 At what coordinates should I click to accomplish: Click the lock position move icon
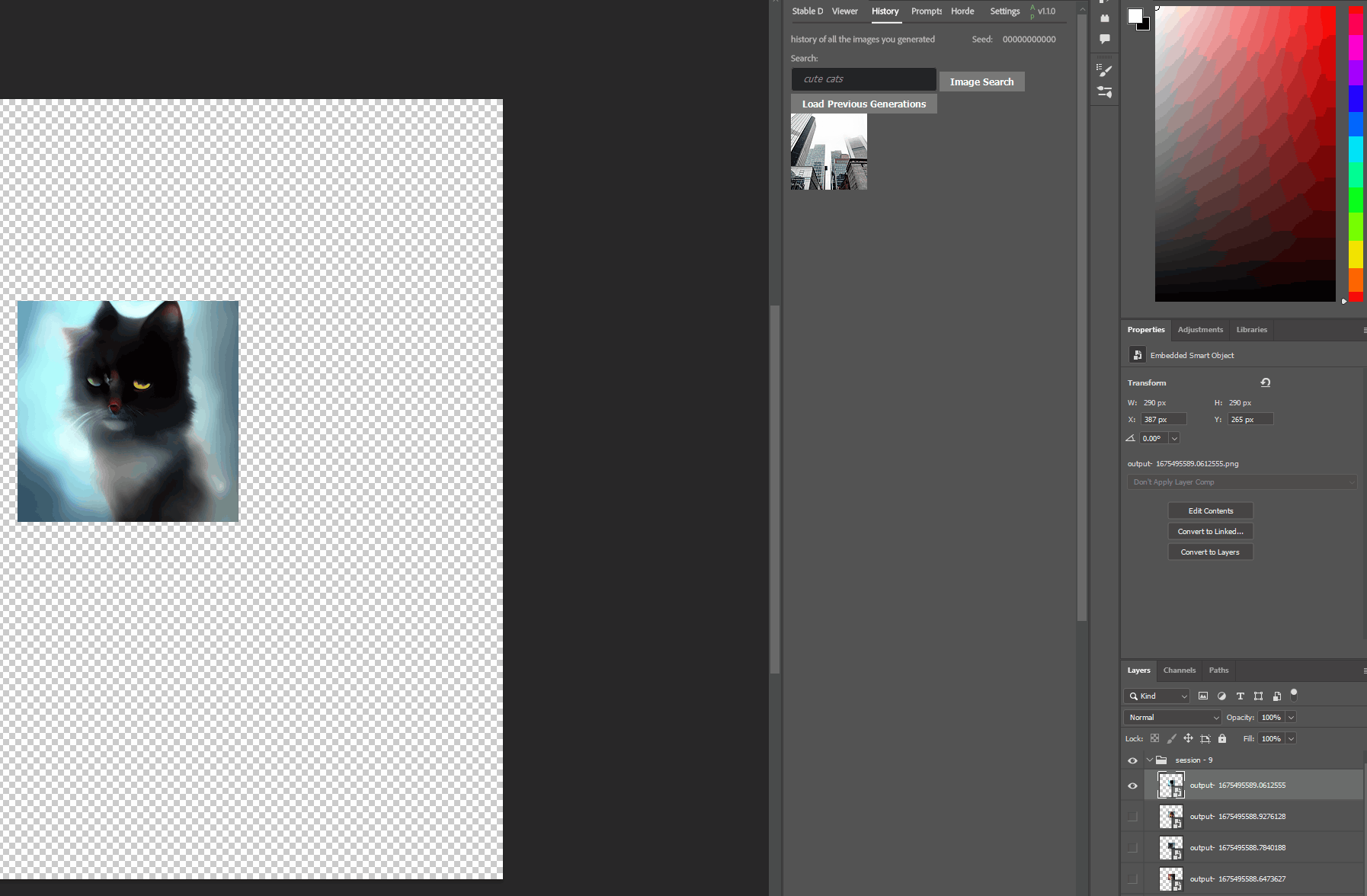[1188, 738]
